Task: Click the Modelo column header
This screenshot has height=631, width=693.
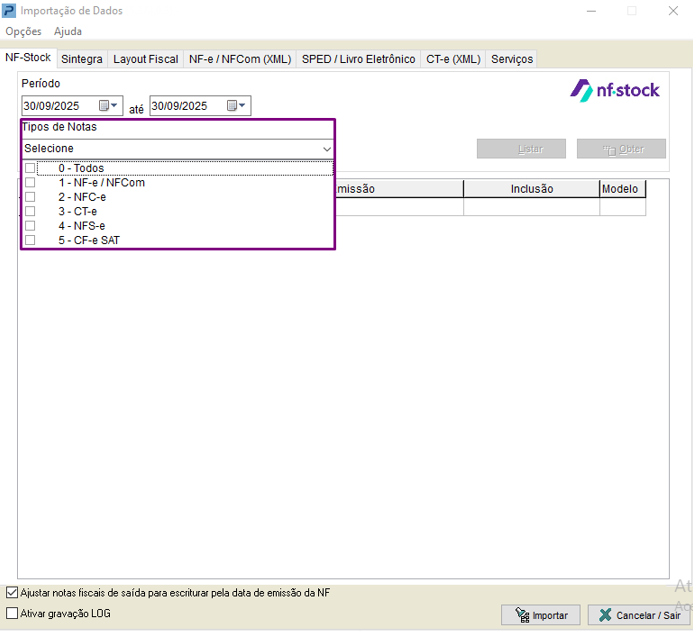Action: tap(622, 189)
